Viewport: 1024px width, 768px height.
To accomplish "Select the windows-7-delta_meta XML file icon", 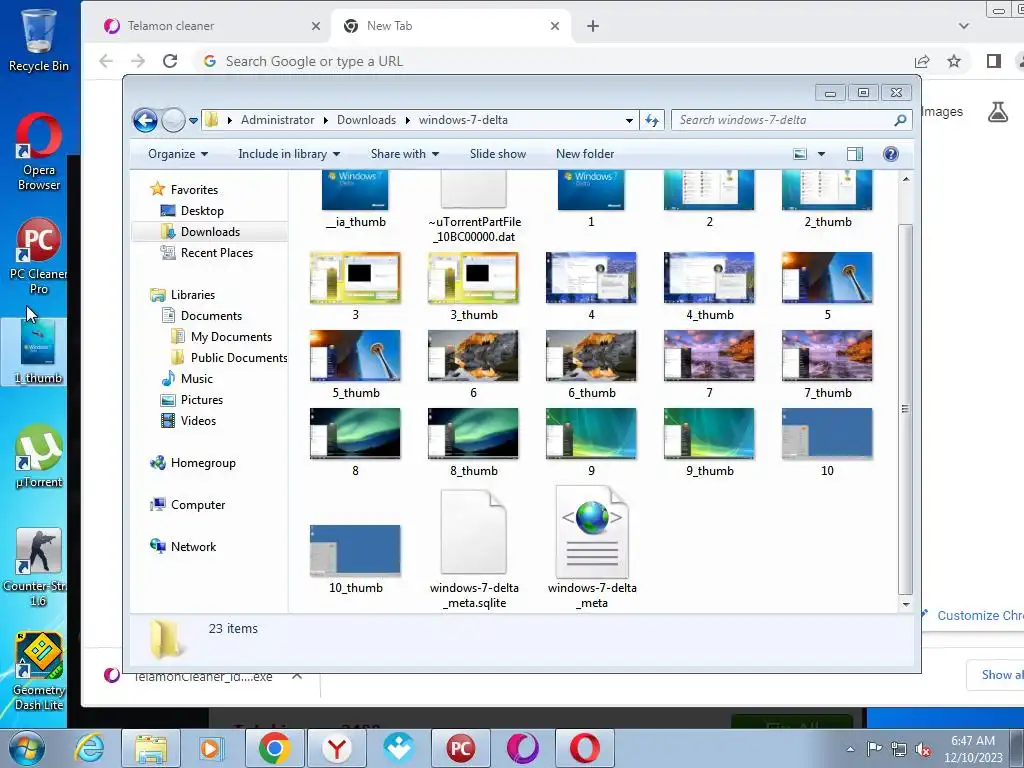I will pos(592,532).
